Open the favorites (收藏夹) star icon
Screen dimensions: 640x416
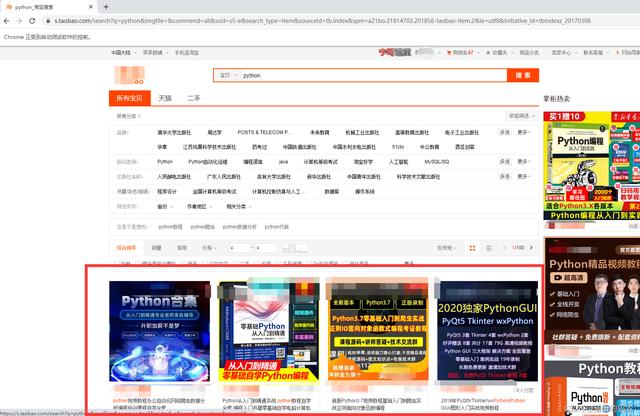pos(488,53)
